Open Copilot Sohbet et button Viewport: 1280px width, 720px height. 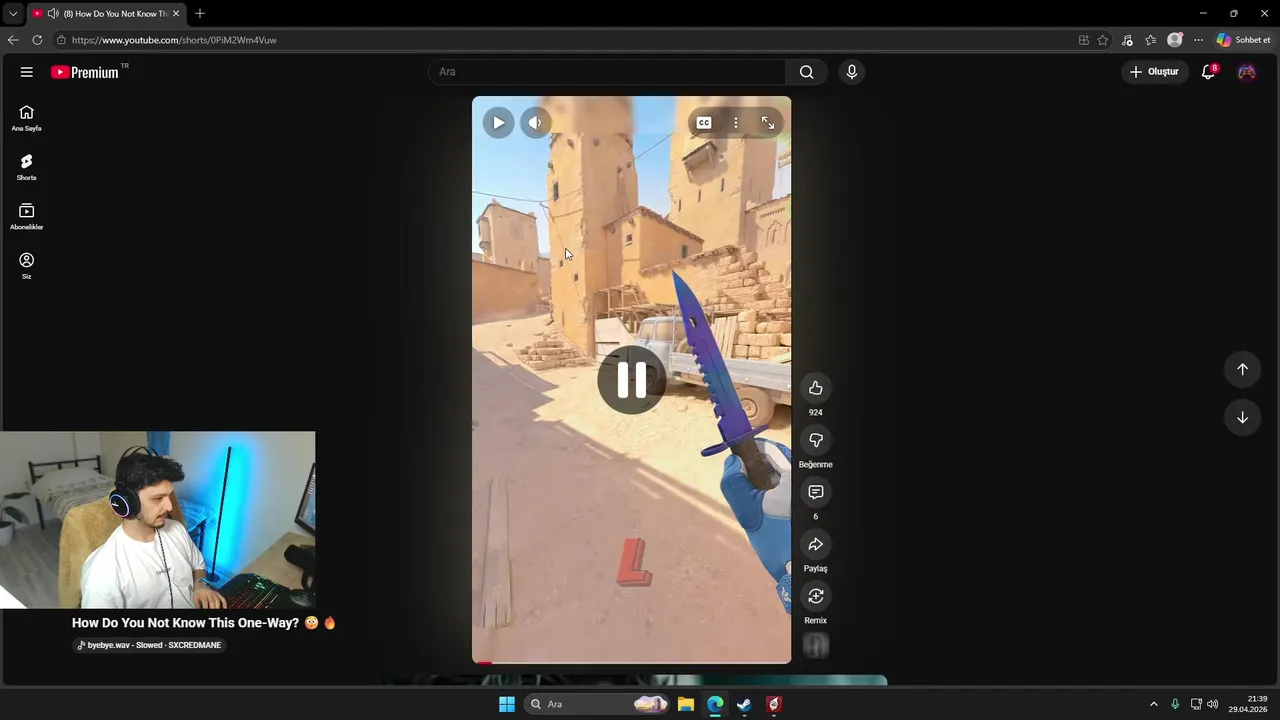point(1243,40)
